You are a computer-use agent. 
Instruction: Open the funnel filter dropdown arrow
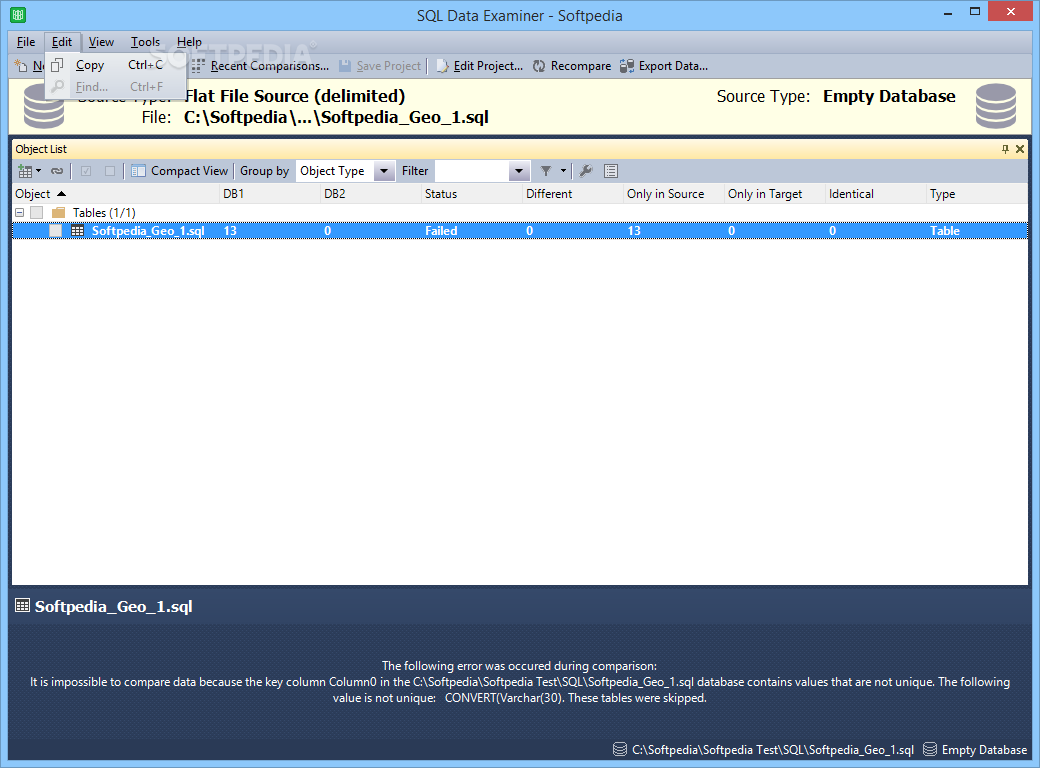[563, 171]
